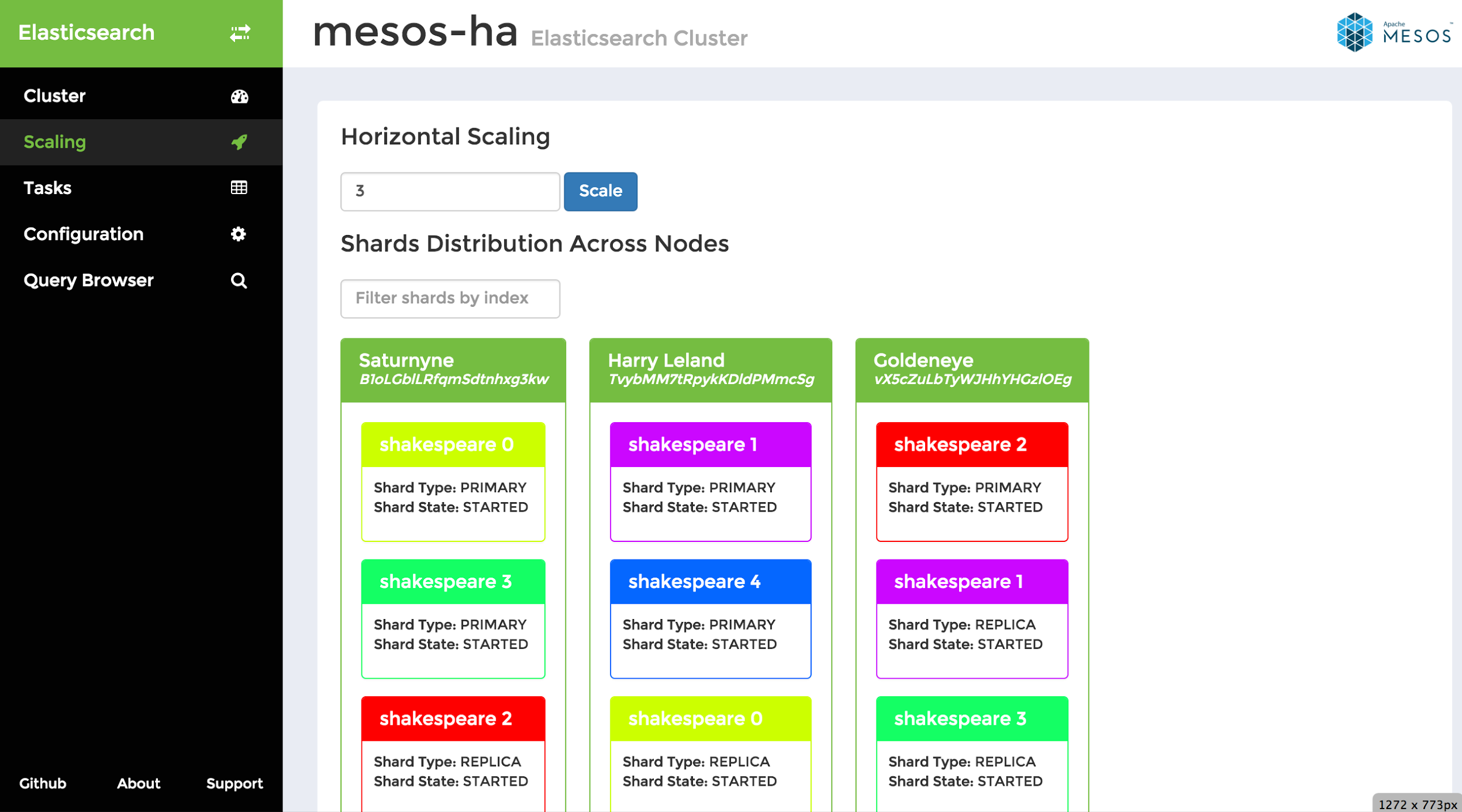Click the Configuration gear icon
The height and width of the screenshot is (812, 1462).
[x=238, y=234]
